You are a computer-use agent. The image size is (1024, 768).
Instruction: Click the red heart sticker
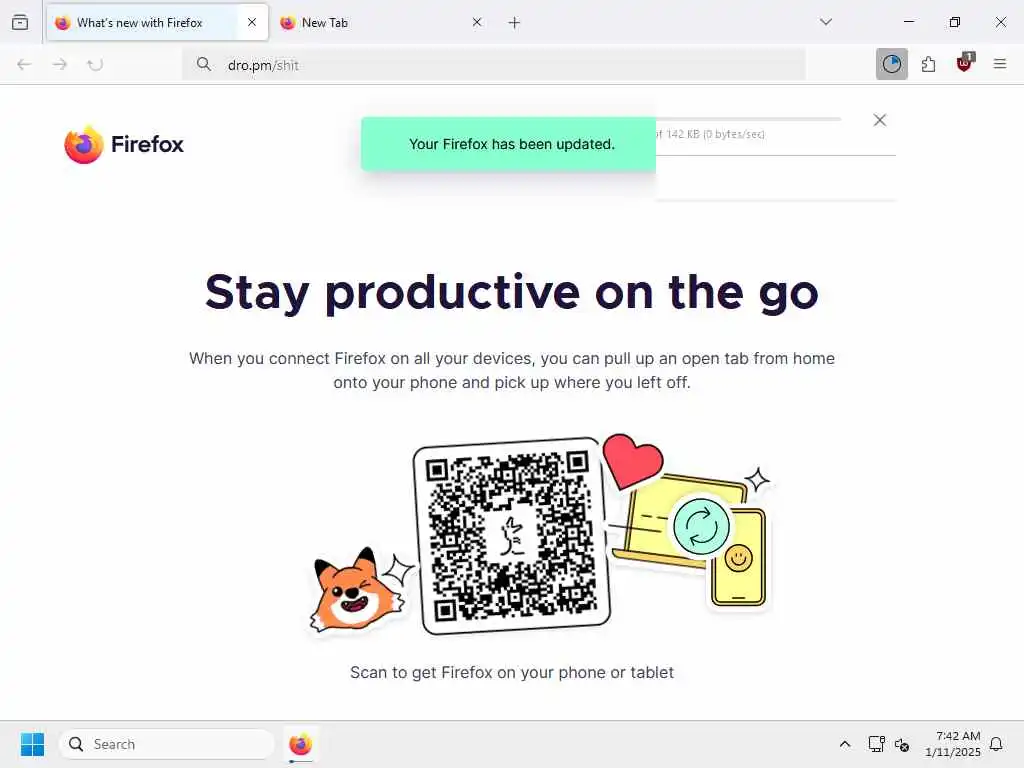pos(632,460)
